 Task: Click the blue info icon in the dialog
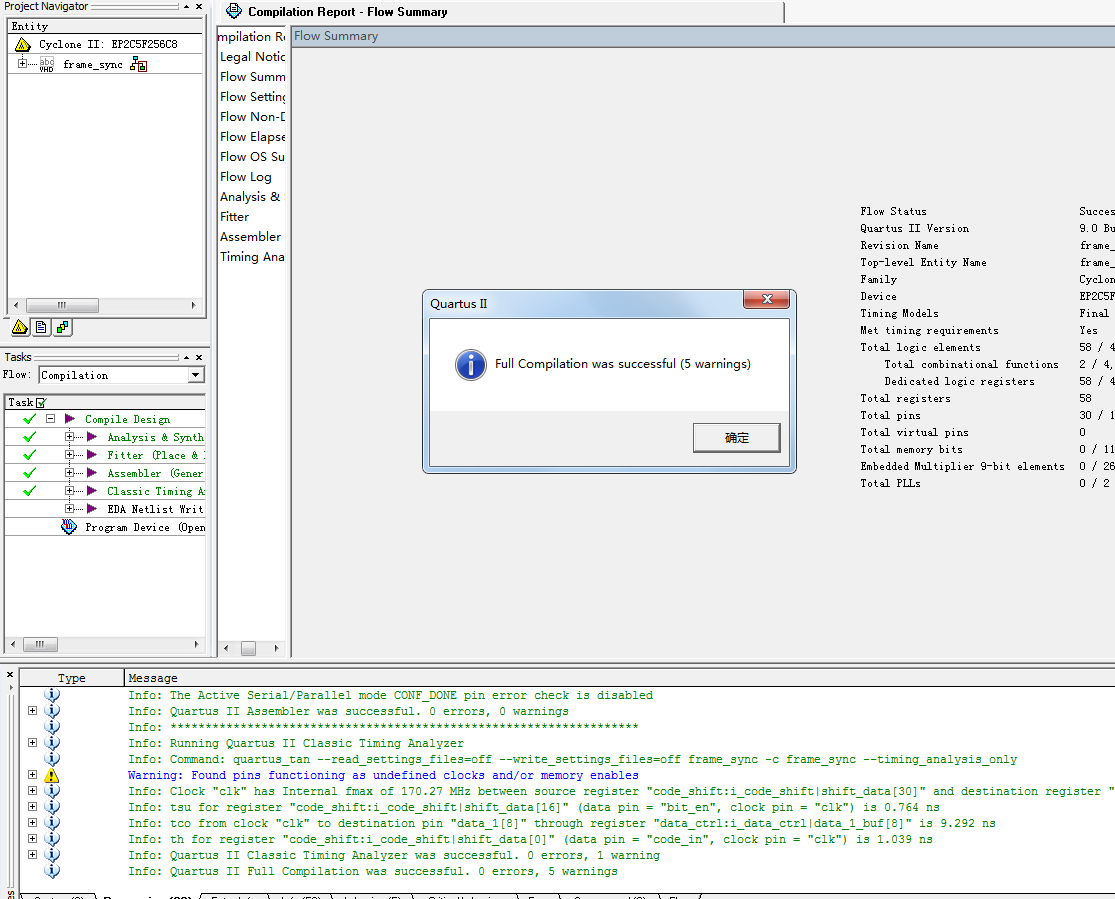click(470, 364)
